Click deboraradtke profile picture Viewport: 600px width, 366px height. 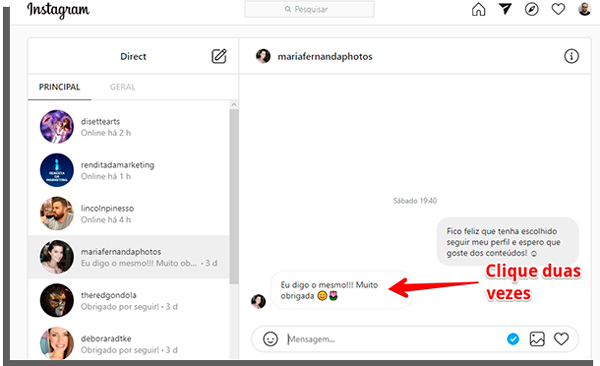tap(57, 343)
